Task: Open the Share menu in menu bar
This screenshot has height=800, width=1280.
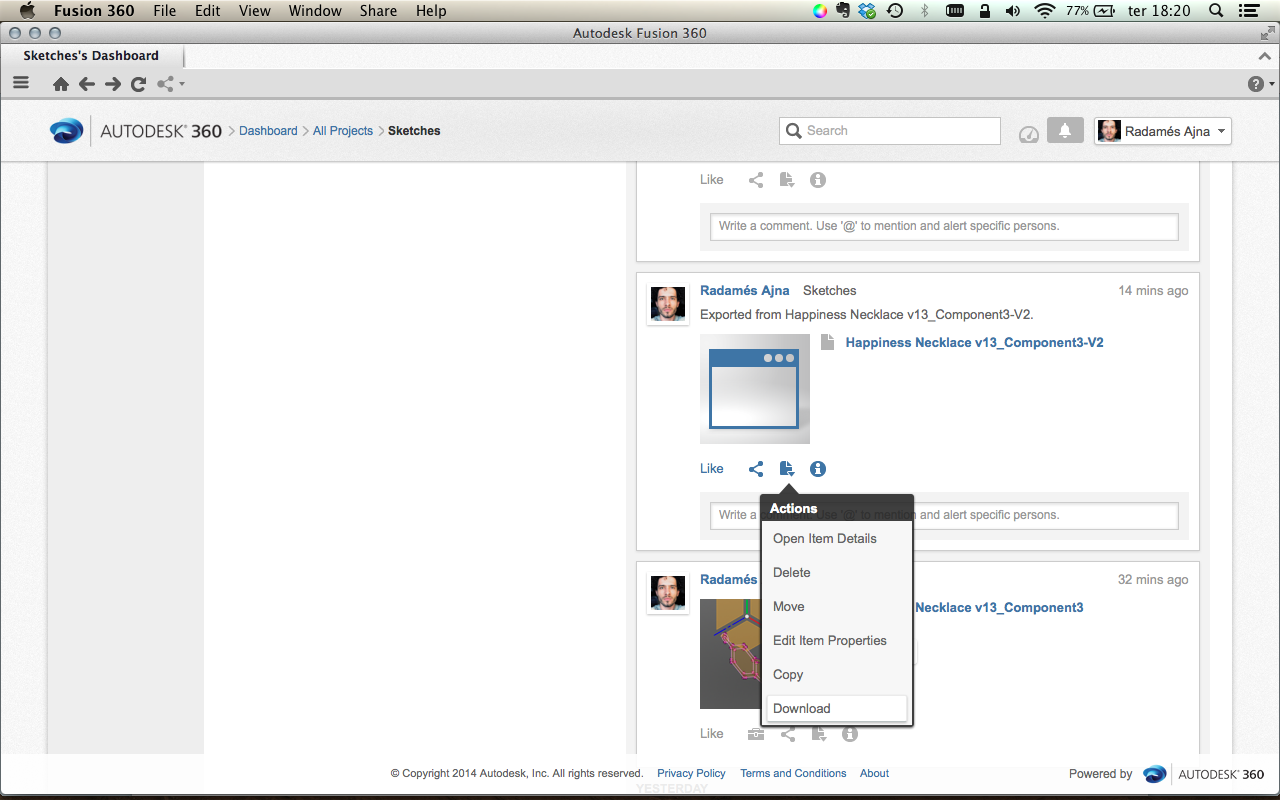Action: pyautogui.click(x=378, y=11)
